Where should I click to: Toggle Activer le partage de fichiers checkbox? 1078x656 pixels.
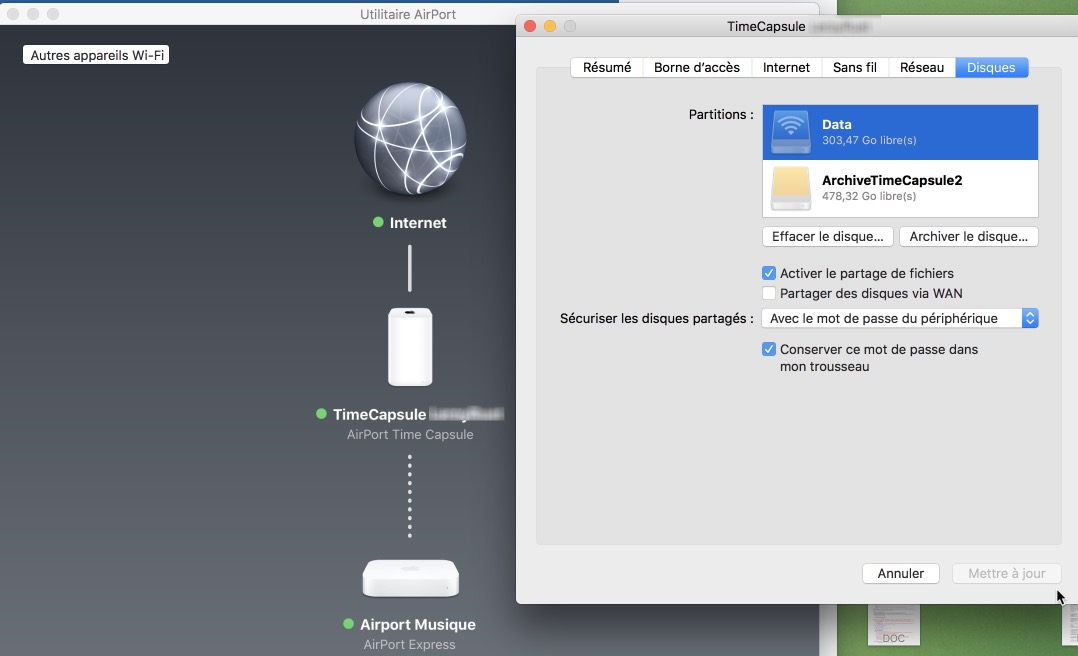click(x=769, y=273)
